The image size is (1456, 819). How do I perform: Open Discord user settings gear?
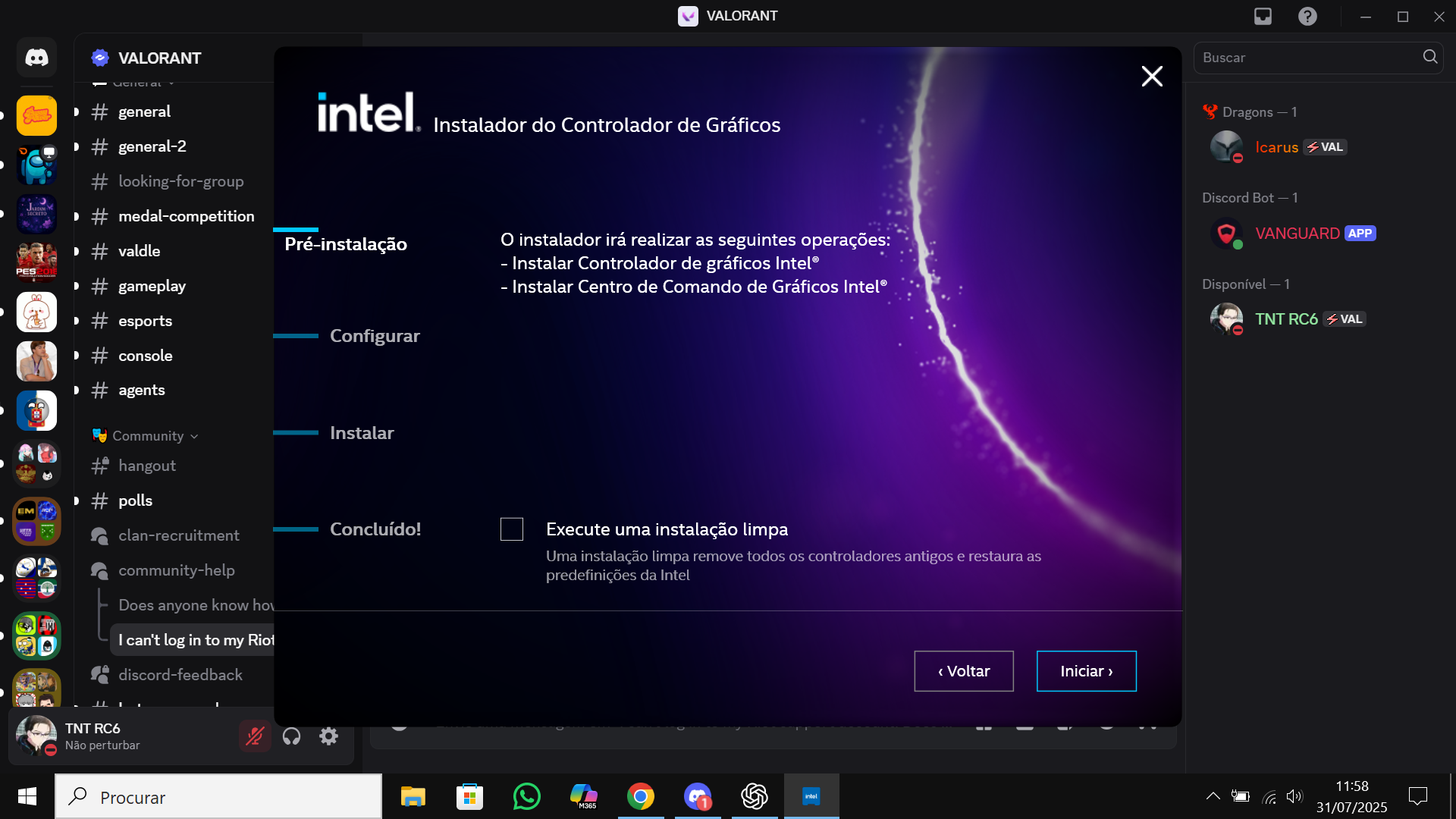328,736
